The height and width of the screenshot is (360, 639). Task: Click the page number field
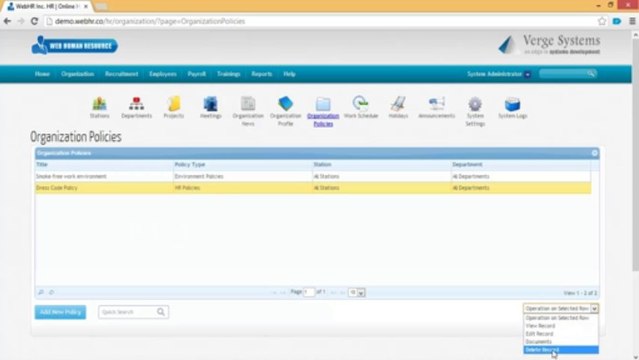point(309,292)
